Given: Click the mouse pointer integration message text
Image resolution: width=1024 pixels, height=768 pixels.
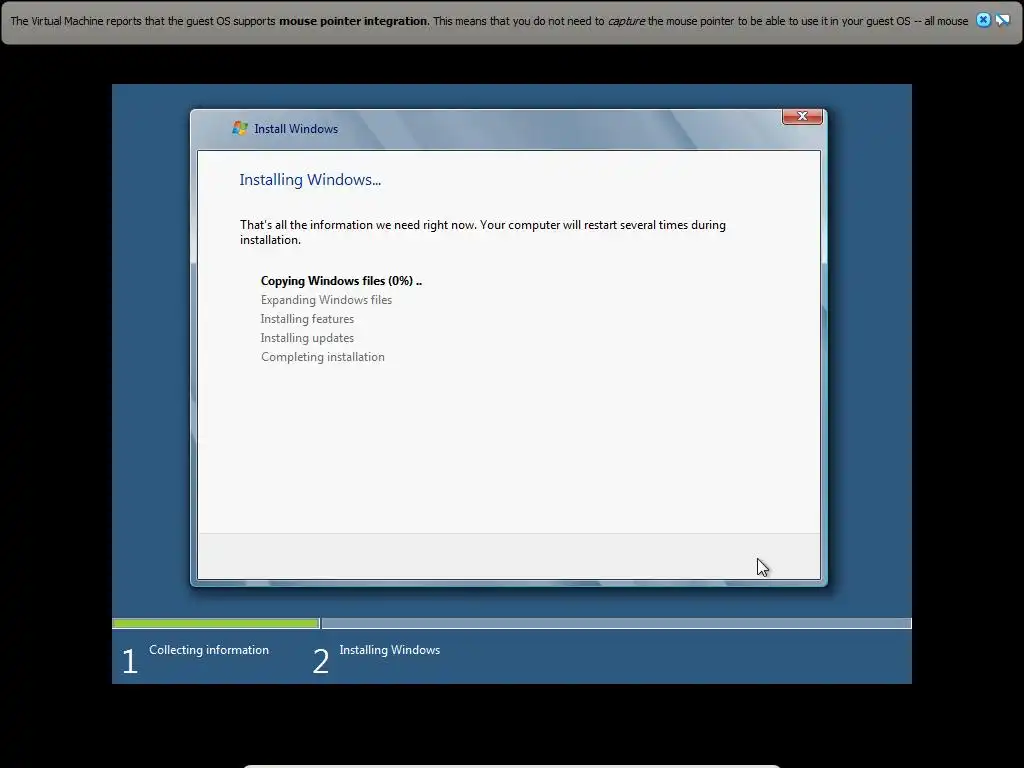Looking at the screenshot, I should (x=489, y=21).
